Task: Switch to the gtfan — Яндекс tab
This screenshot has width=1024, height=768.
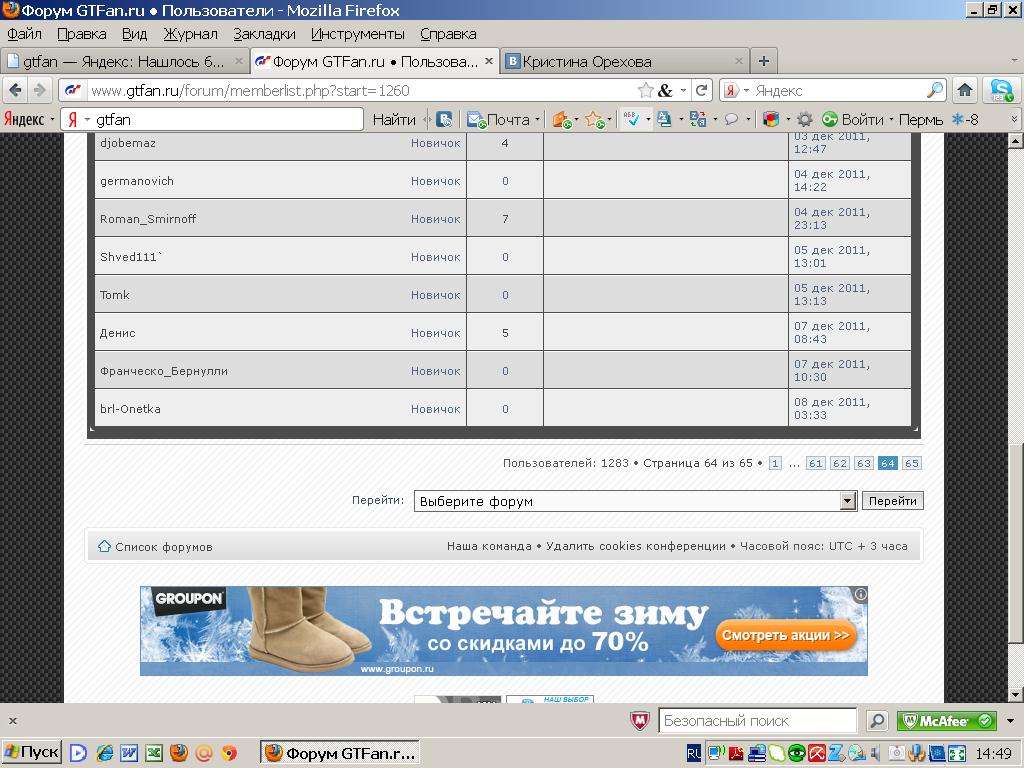Action: 124,61
